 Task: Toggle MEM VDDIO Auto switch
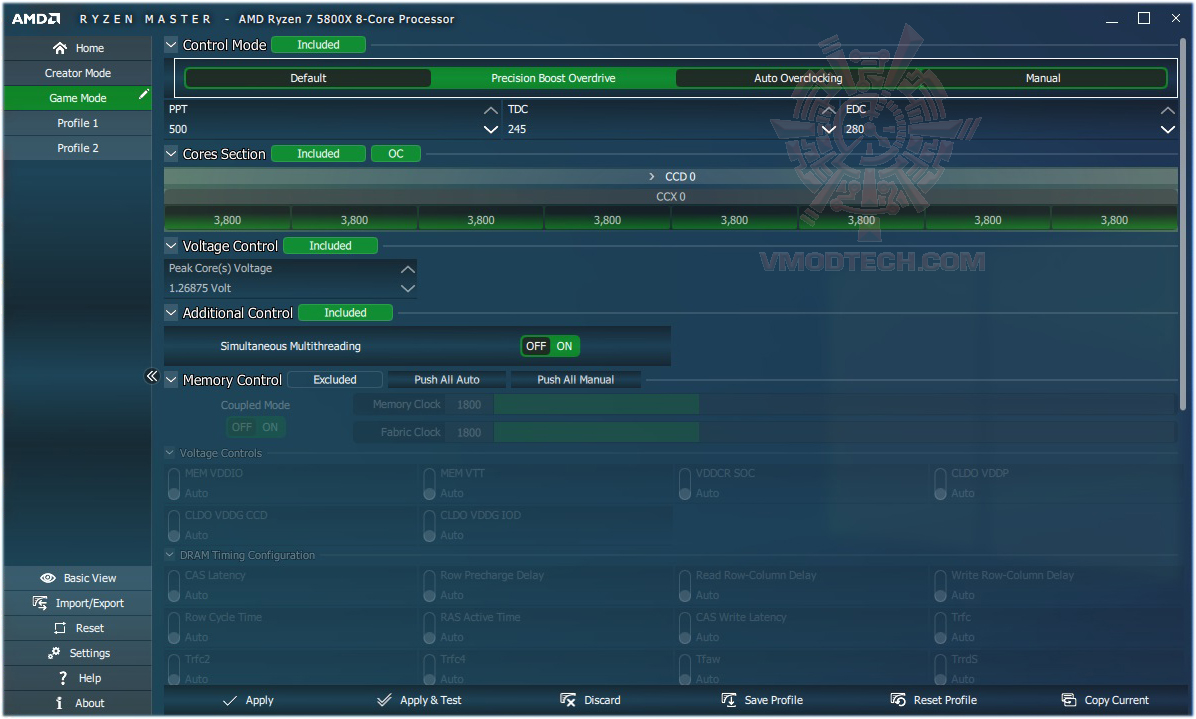(x=174, y=483)
